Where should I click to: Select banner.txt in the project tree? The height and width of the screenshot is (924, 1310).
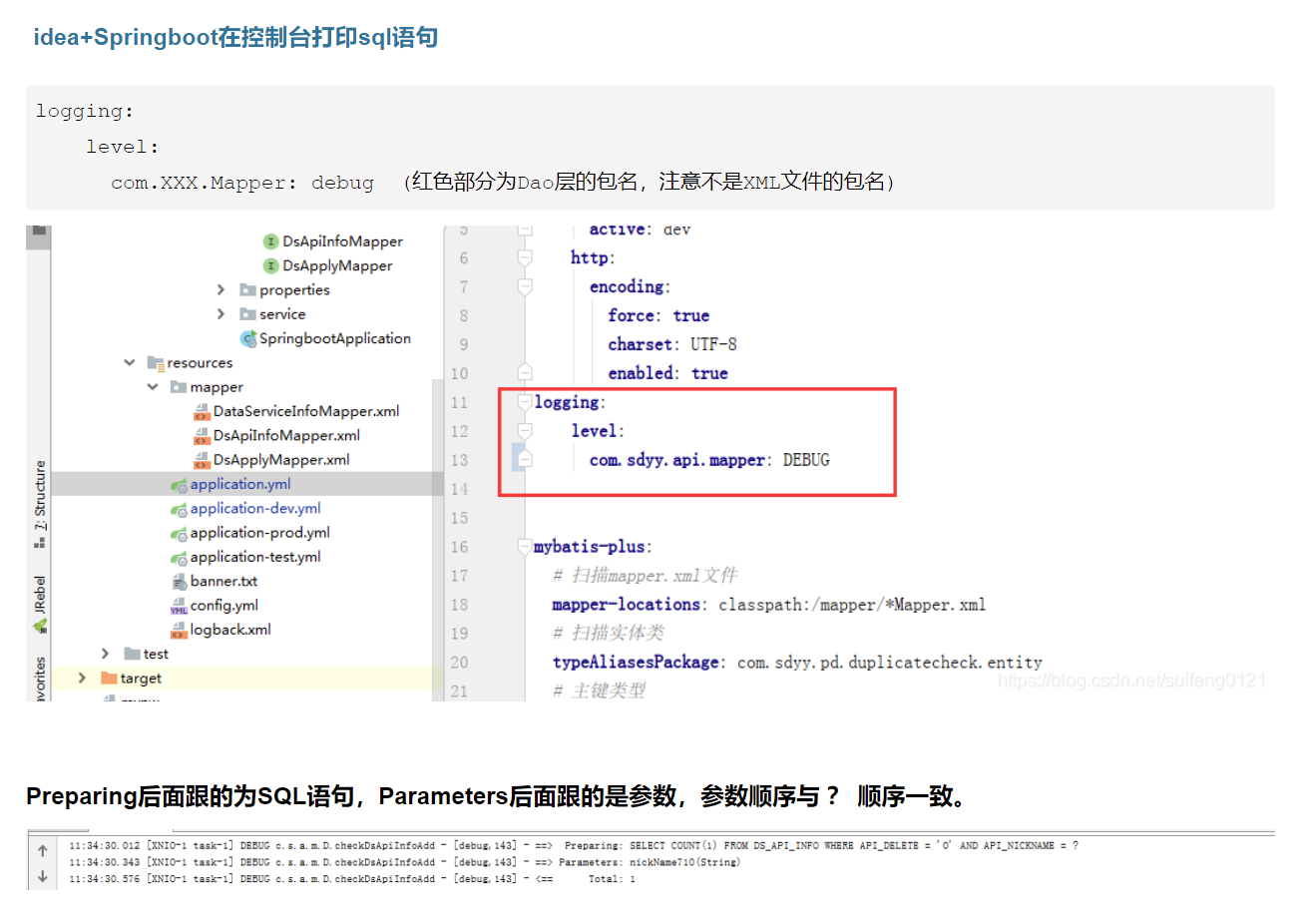coord(223,581)
